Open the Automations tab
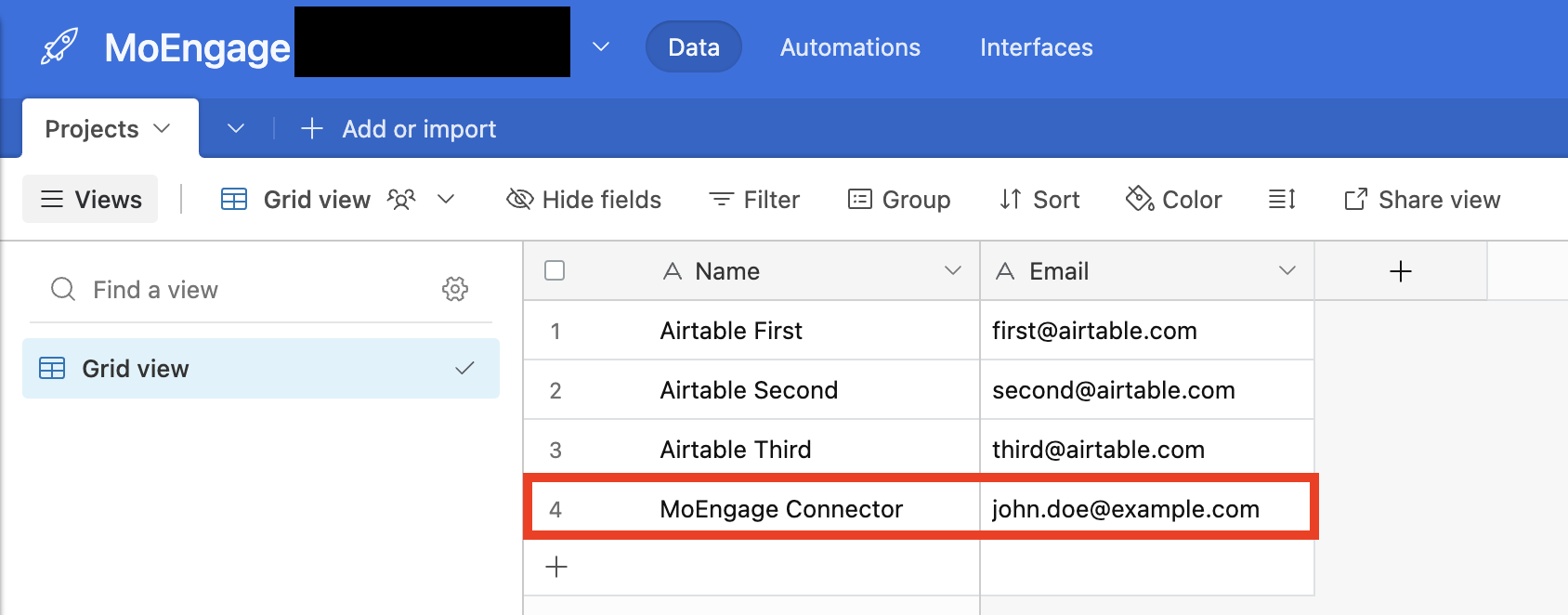Viewport: 1568px width, 615px height. coord(850,47)
